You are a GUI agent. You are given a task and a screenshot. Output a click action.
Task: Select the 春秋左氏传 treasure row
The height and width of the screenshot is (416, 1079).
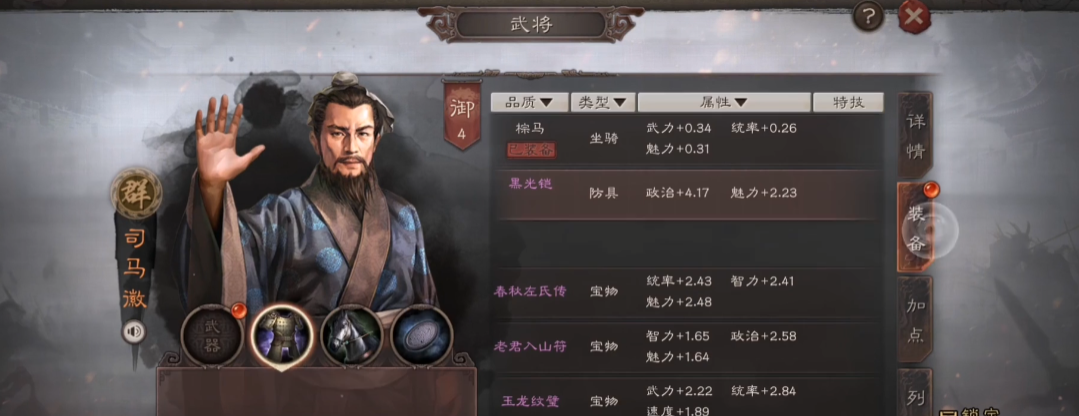687,292
